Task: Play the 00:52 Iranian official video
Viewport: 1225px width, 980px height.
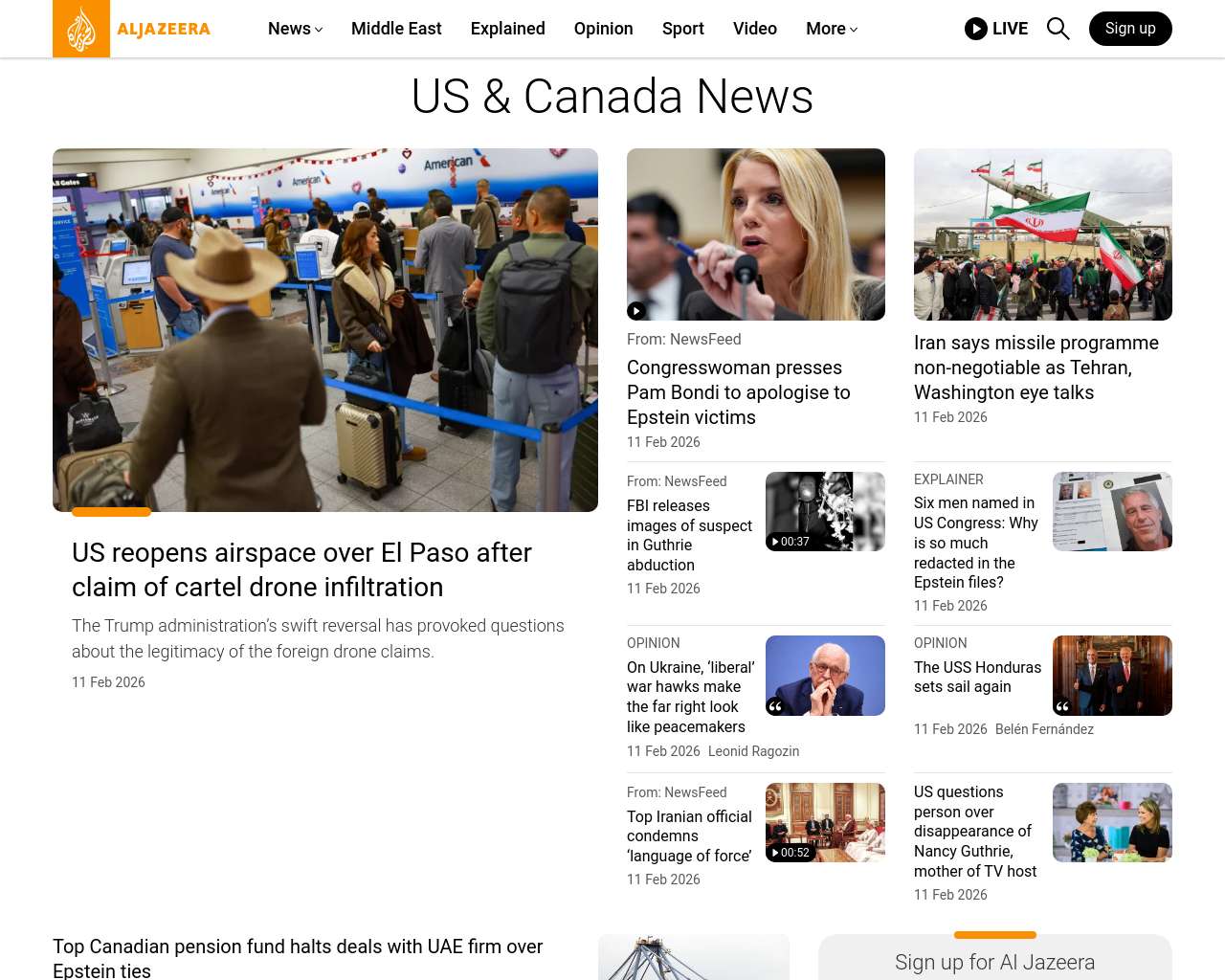Action: 791,853
